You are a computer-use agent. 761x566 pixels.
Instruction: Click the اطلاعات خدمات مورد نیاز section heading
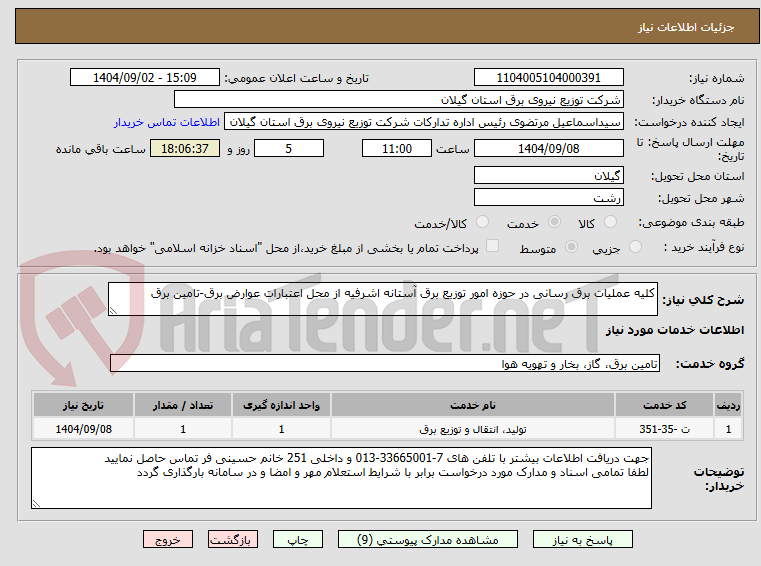tap(675, 330)
